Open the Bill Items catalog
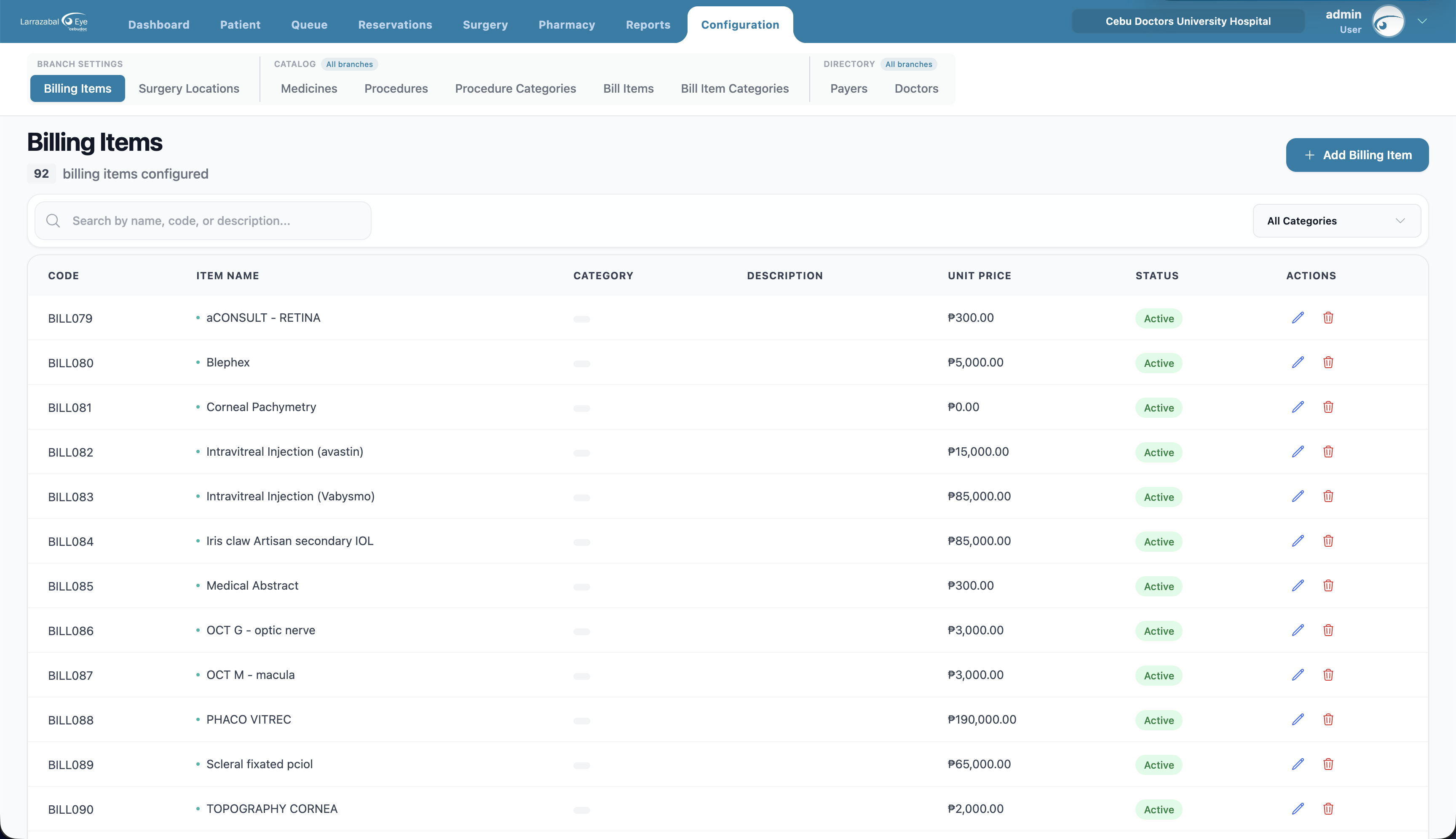1456x839 pixels. (x=628, y=88)
